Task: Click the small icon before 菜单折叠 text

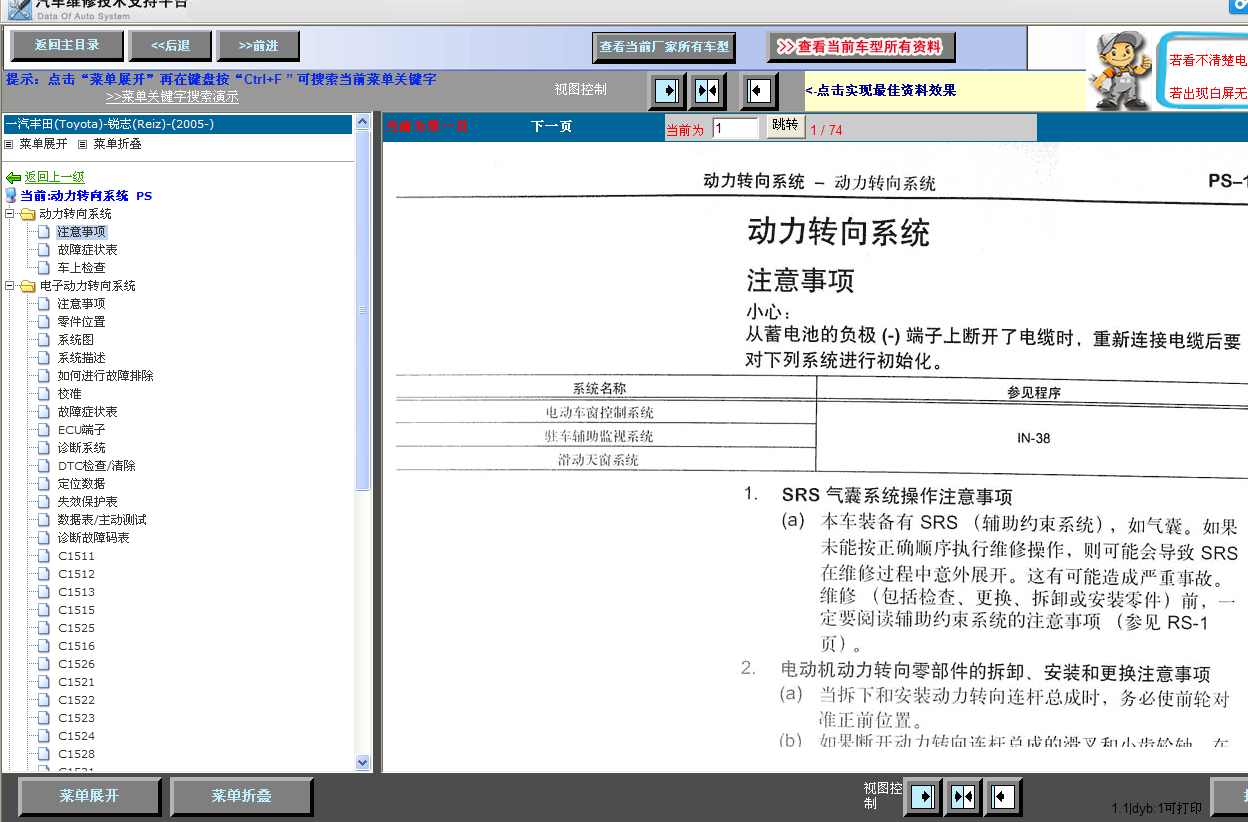Action: 83,144
